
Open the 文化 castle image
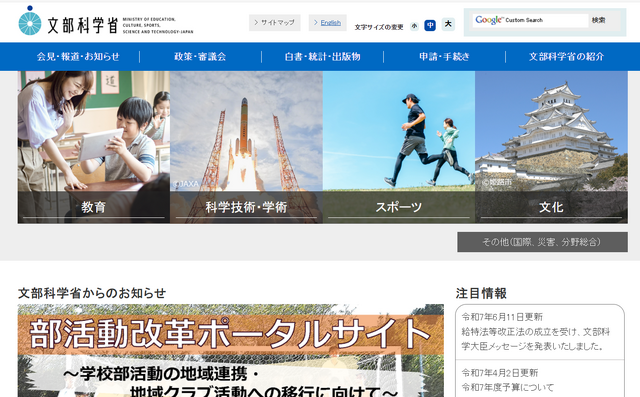coord(551,147)
